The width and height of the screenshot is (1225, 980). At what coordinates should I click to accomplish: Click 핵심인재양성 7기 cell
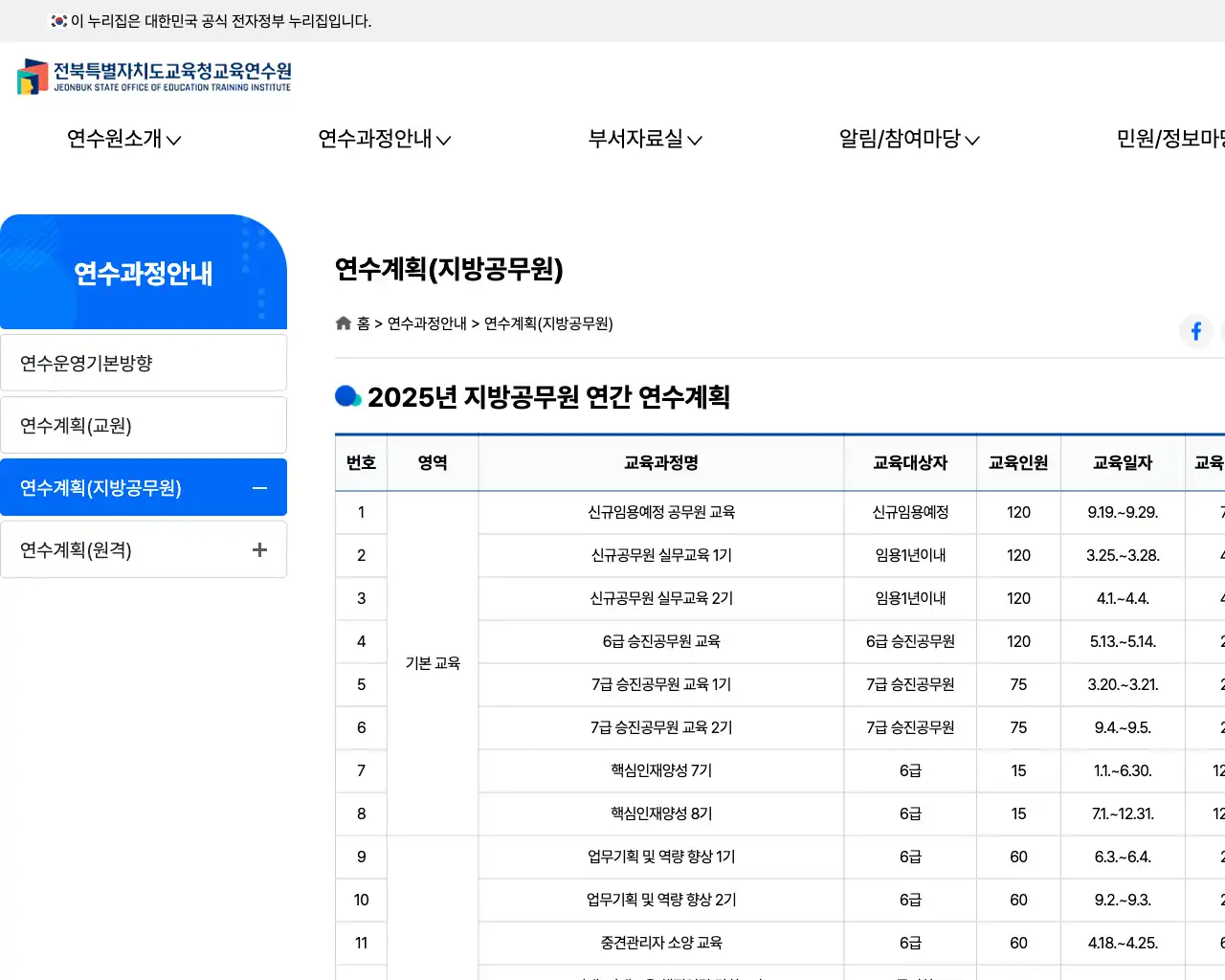tap(661, 770)
